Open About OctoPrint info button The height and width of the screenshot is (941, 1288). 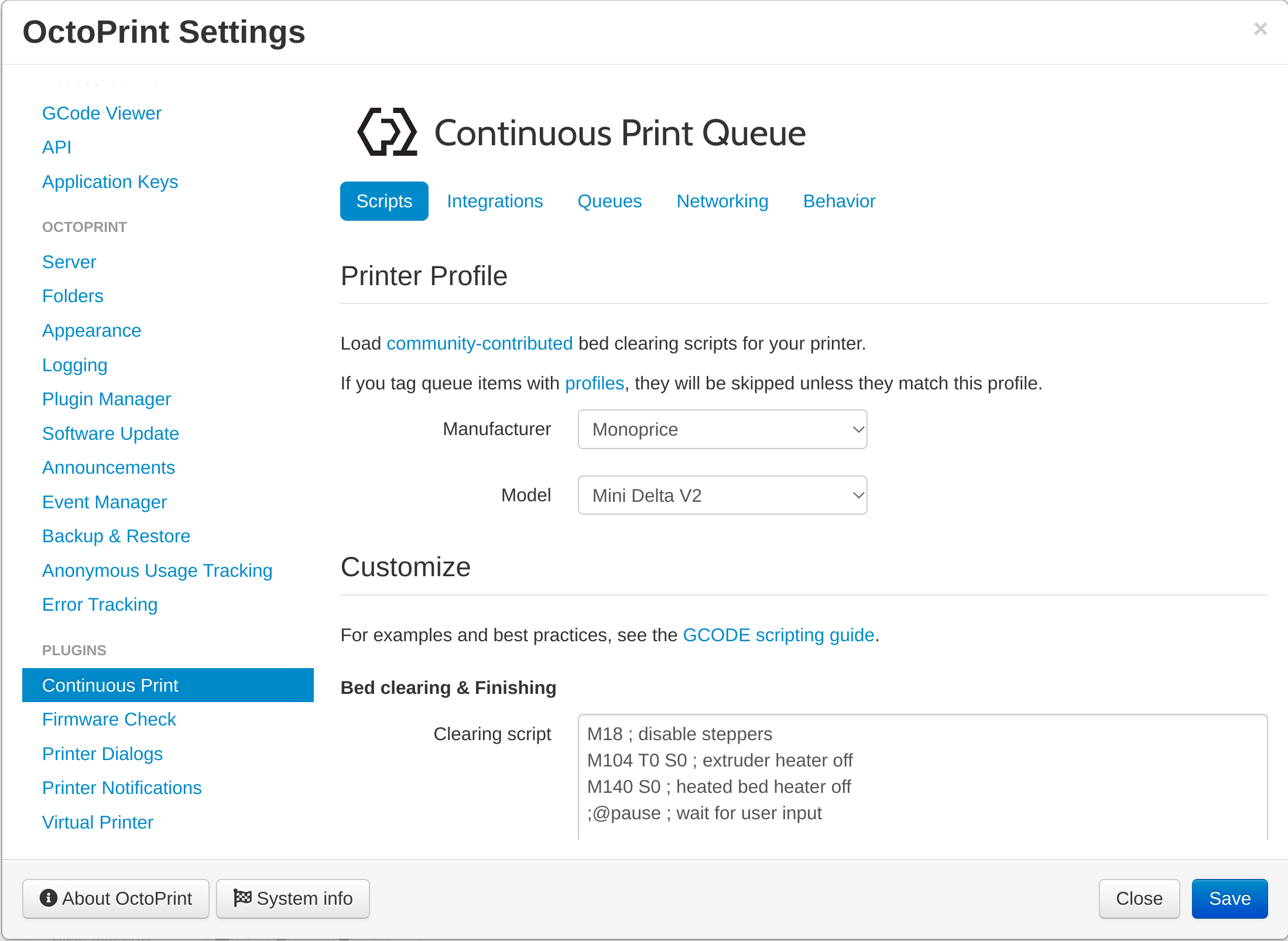(x=116, y=898)
